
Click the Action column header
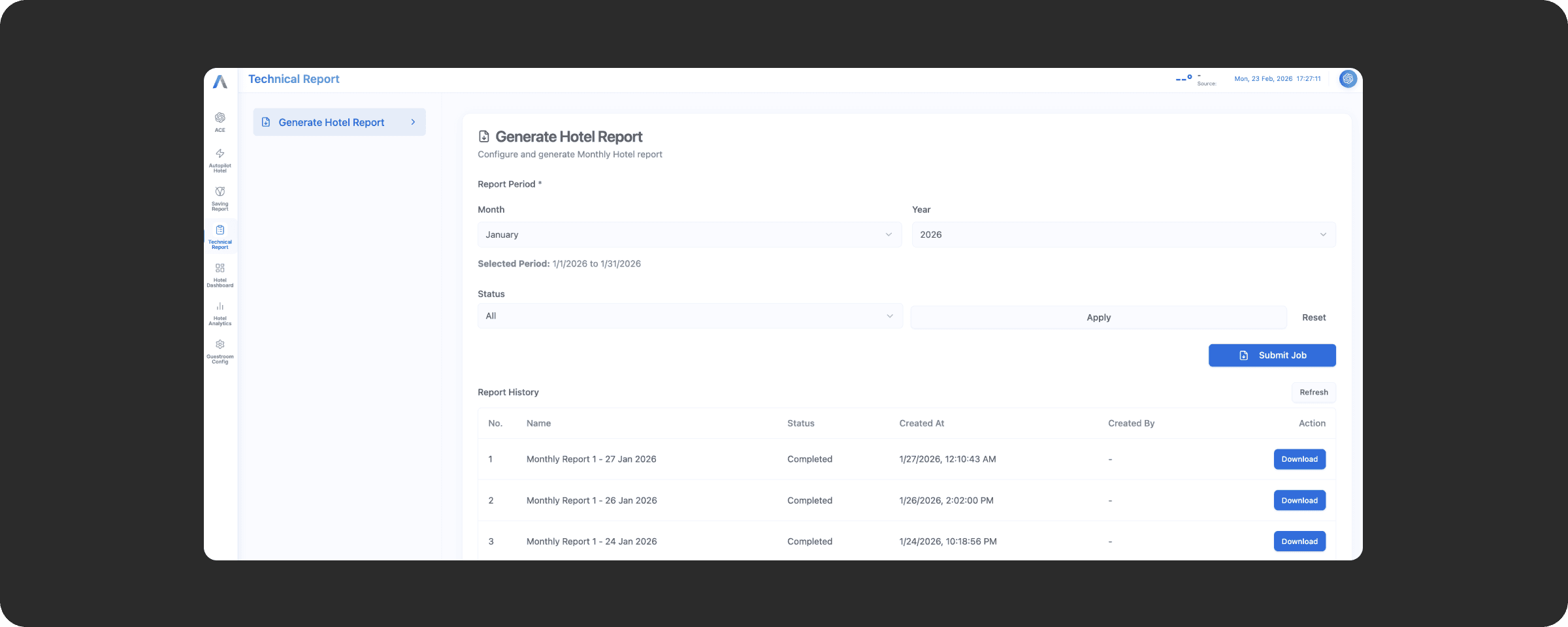click(1312, 423)
